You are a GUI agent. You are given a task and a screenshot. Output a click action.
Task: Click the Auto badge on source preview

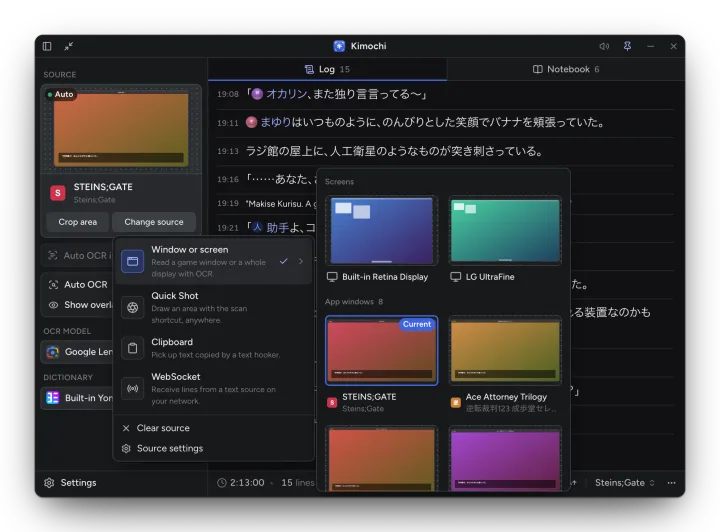[60, 95]
